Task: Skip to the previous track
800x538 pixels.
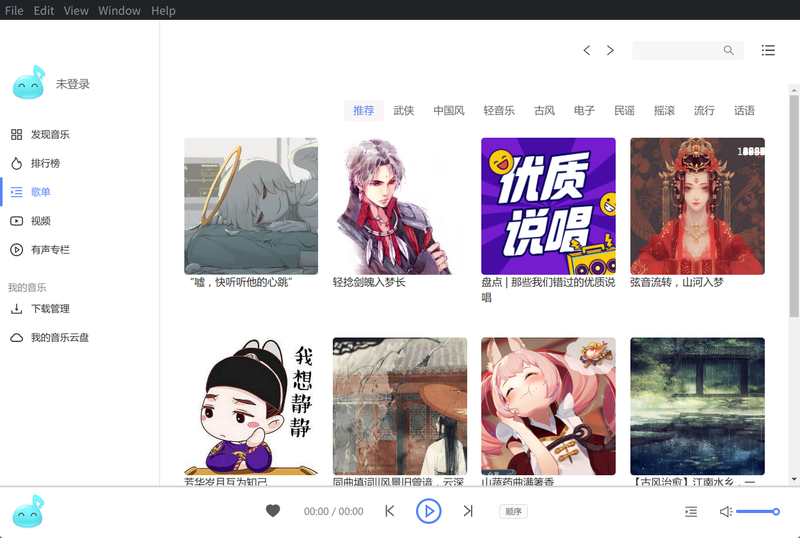Action: click(x=390, y=511)
